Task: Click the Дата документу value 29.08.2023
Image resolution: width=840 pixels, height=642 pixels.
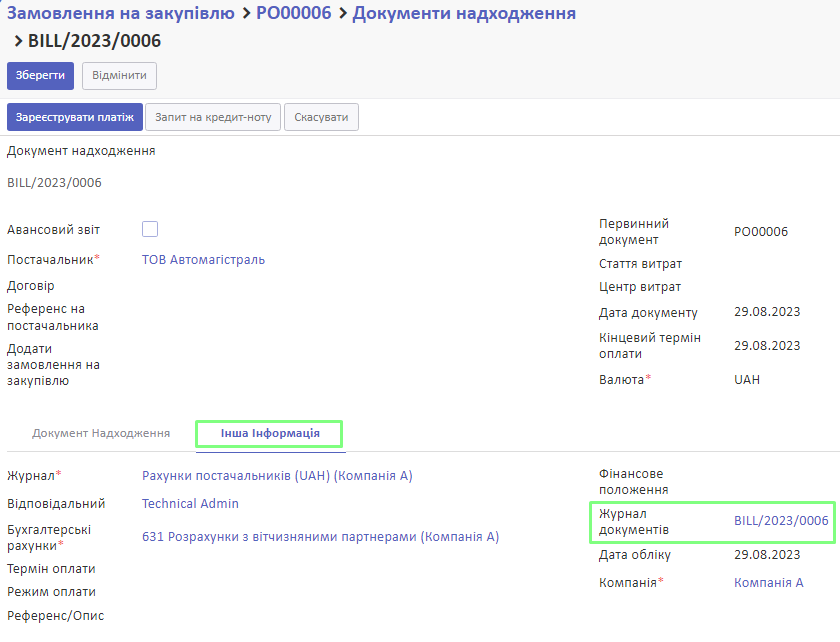Action: tap(767, 312)
